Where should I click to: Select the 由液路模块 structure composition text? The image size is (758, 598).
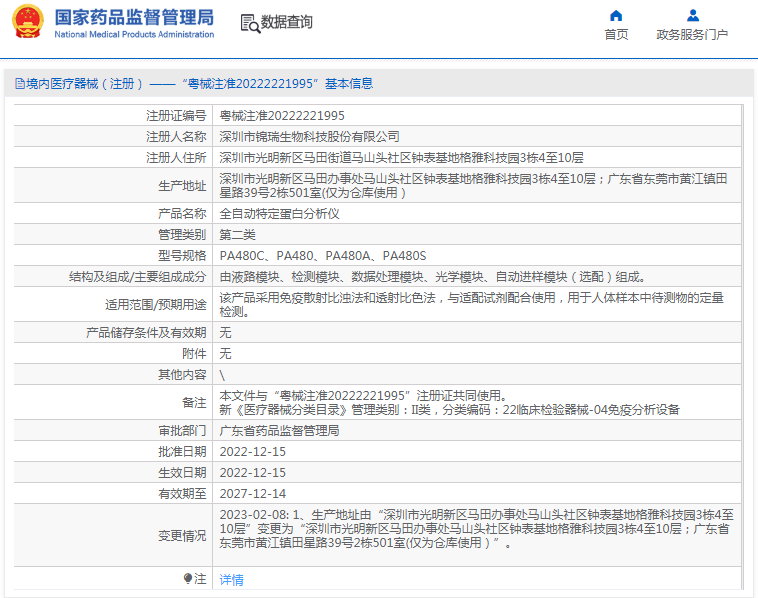(x=433, y=277)
